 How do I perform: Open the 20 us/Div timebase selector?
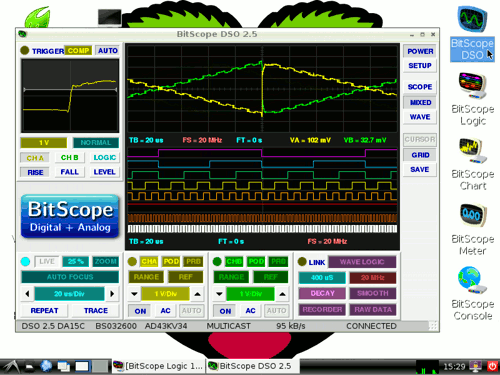coord(69,294)
